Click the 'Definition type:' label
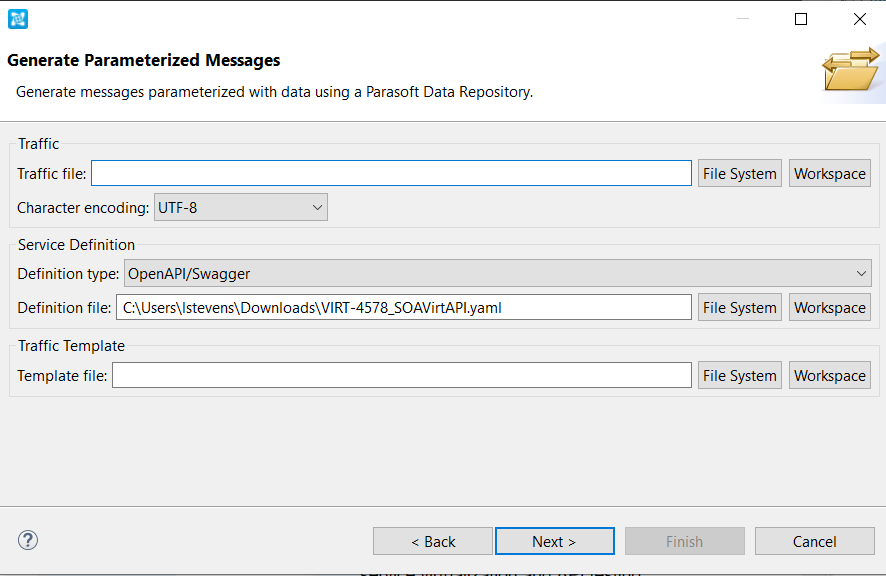The image size is (886, 576). coord(68,274)
